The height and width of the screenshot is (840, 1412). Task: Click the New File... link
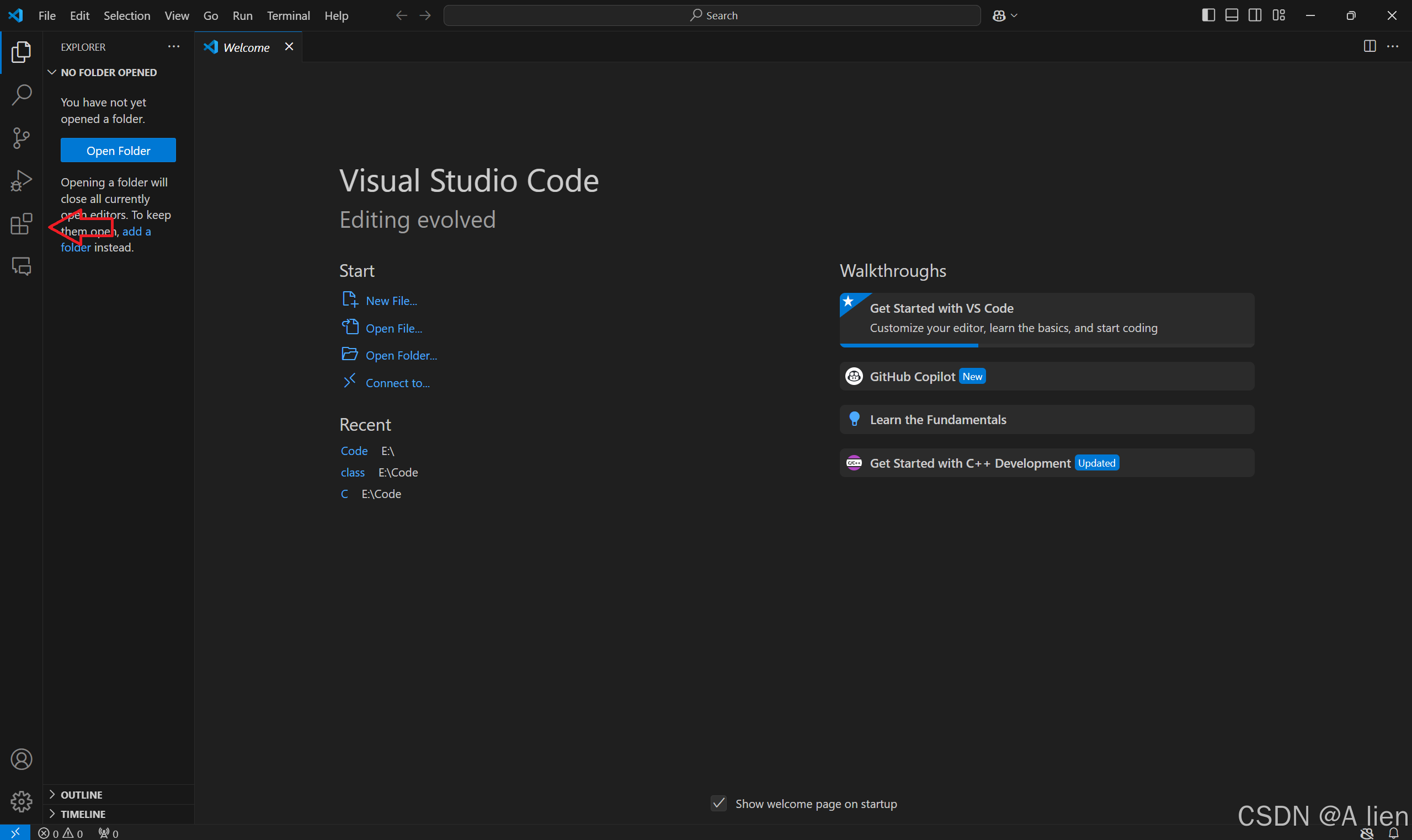(391, 301)
